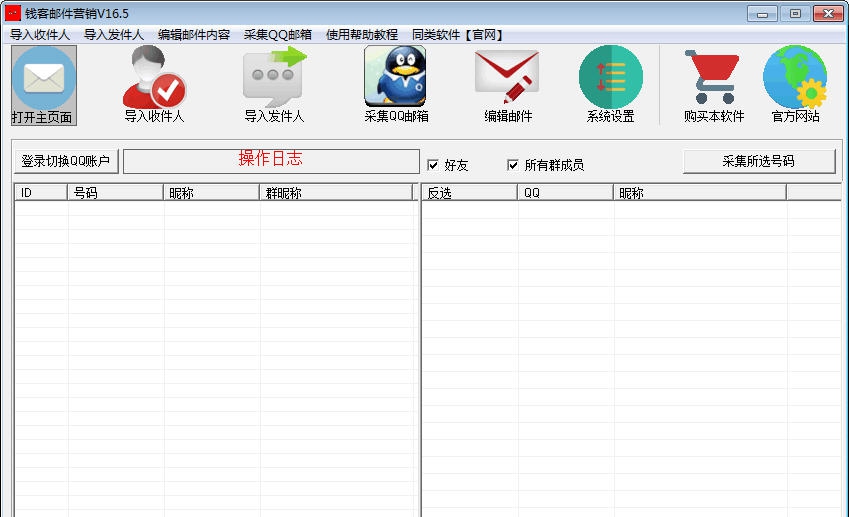The height and width of the screenshot is (517, 849).
Task: Click the 采集所选号码 button
Action: tap(759, 161)
